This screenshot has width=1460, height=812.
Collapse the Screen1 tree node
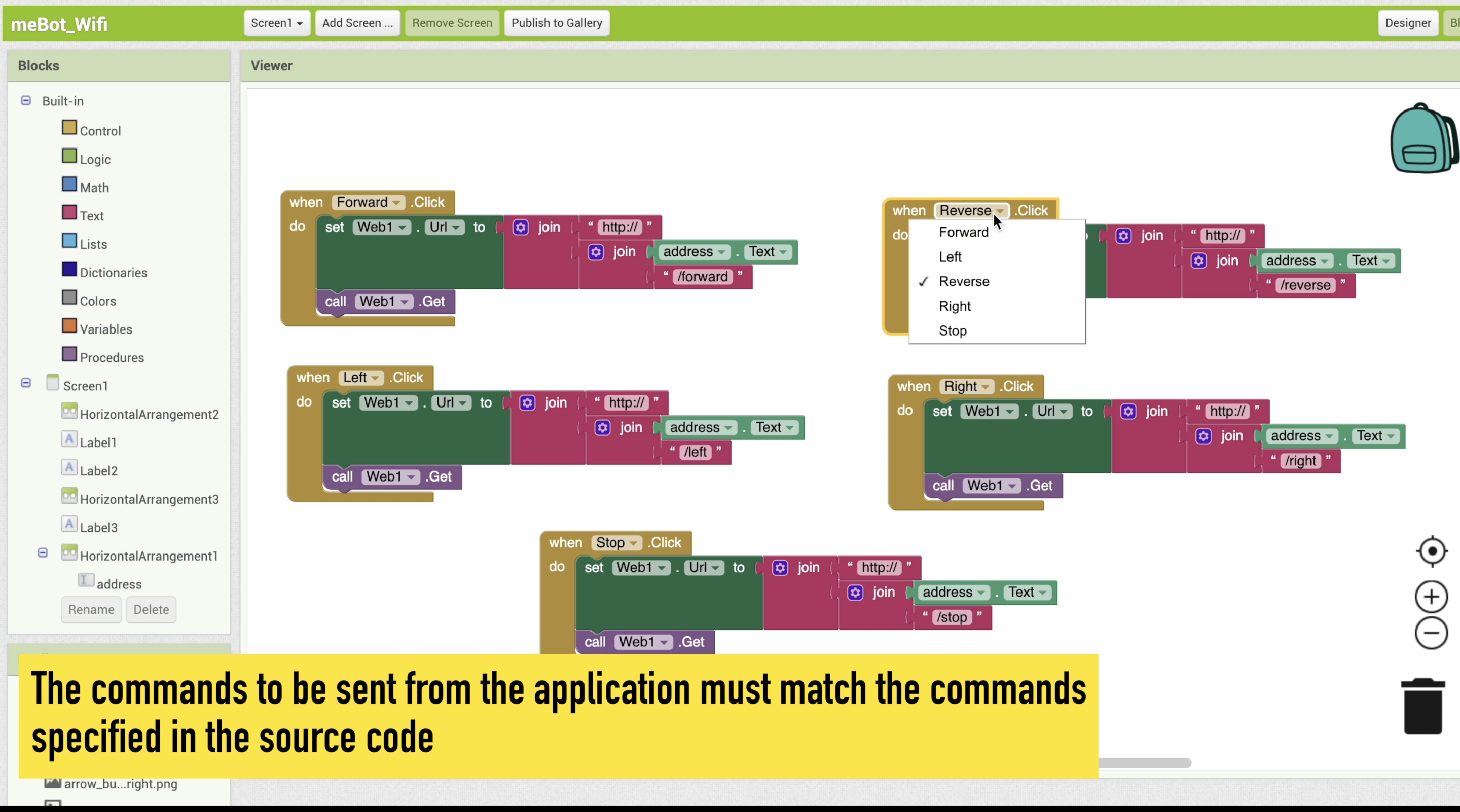coord(26,383)
